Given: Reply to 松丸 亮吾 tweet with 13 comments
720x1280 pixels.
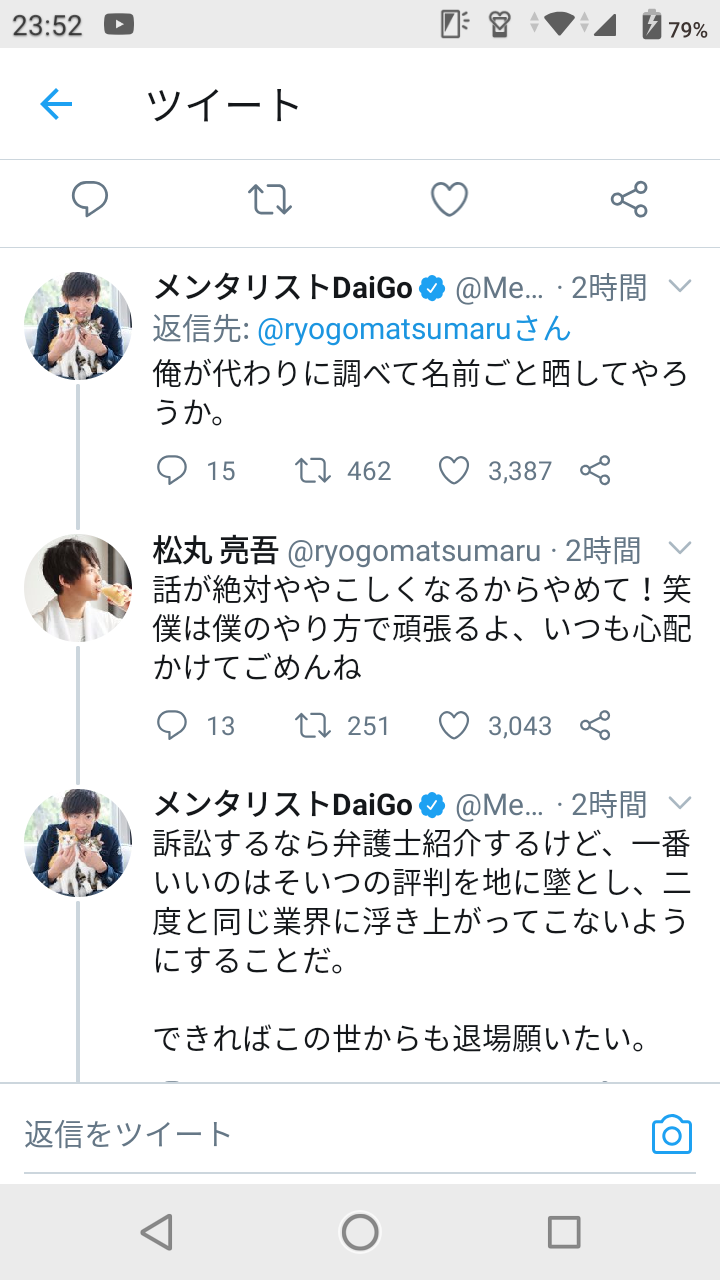Looking at the screenshot, I should 173,725.
